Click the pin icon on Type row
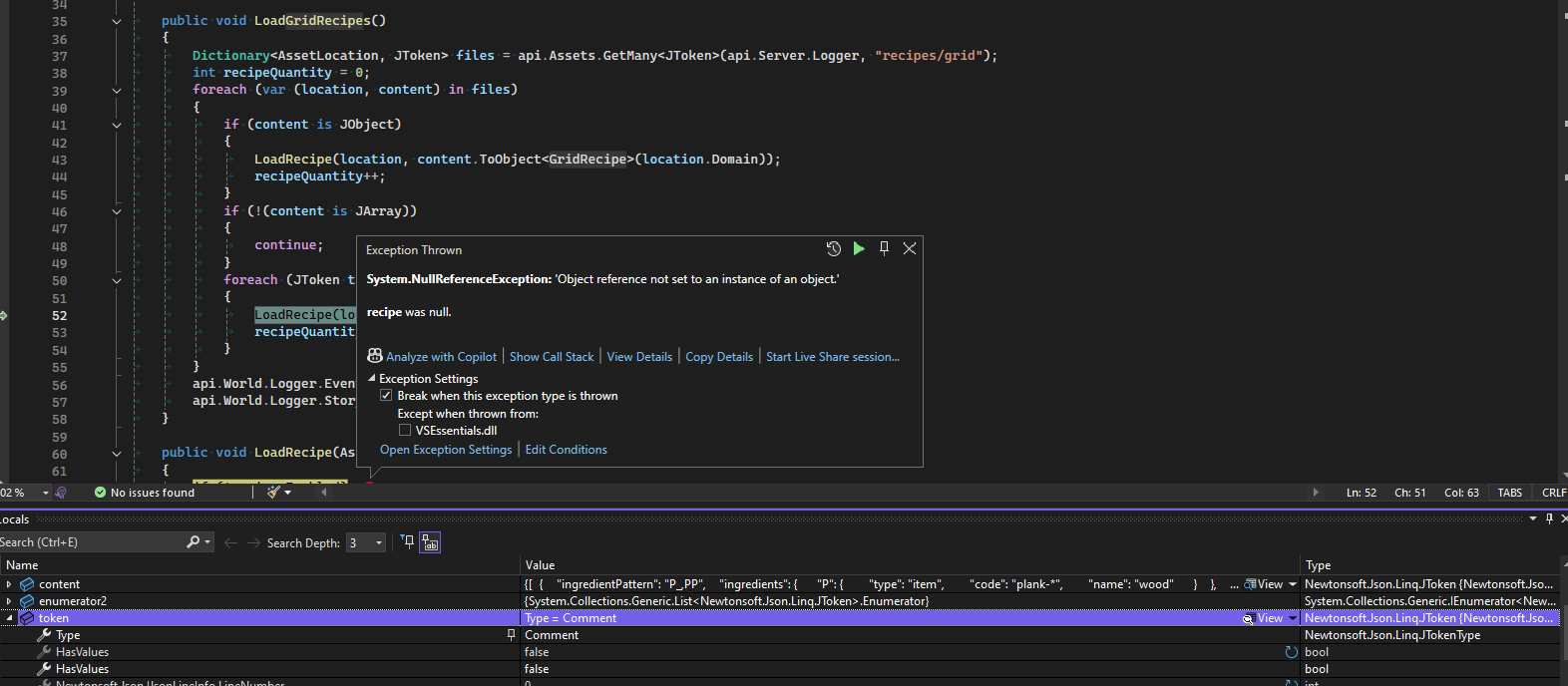The height and width of the screenshot is (686, 1568). pyautogui.click(x=512, y=635)
